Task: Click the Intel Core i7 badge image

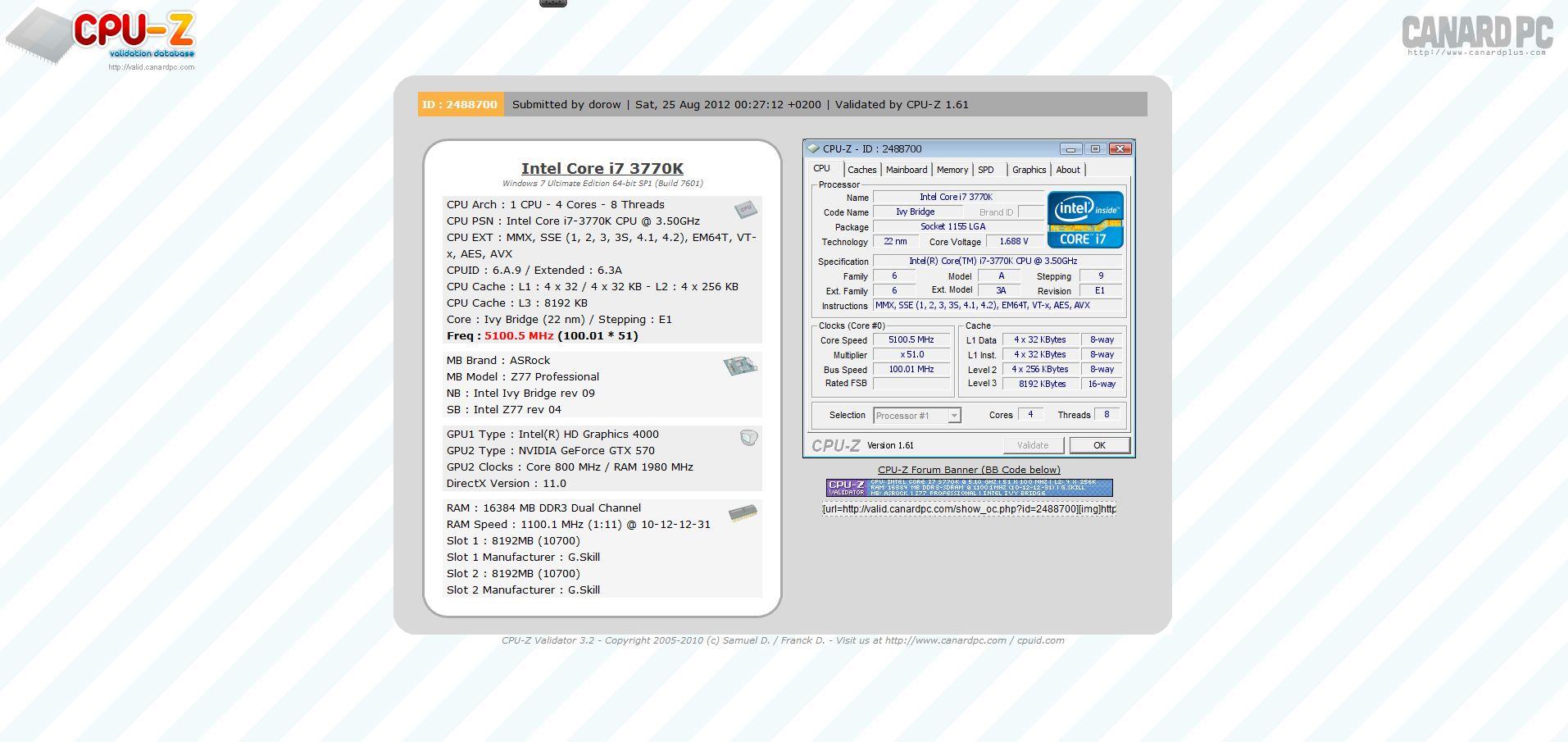Action: pos(1085,220)
